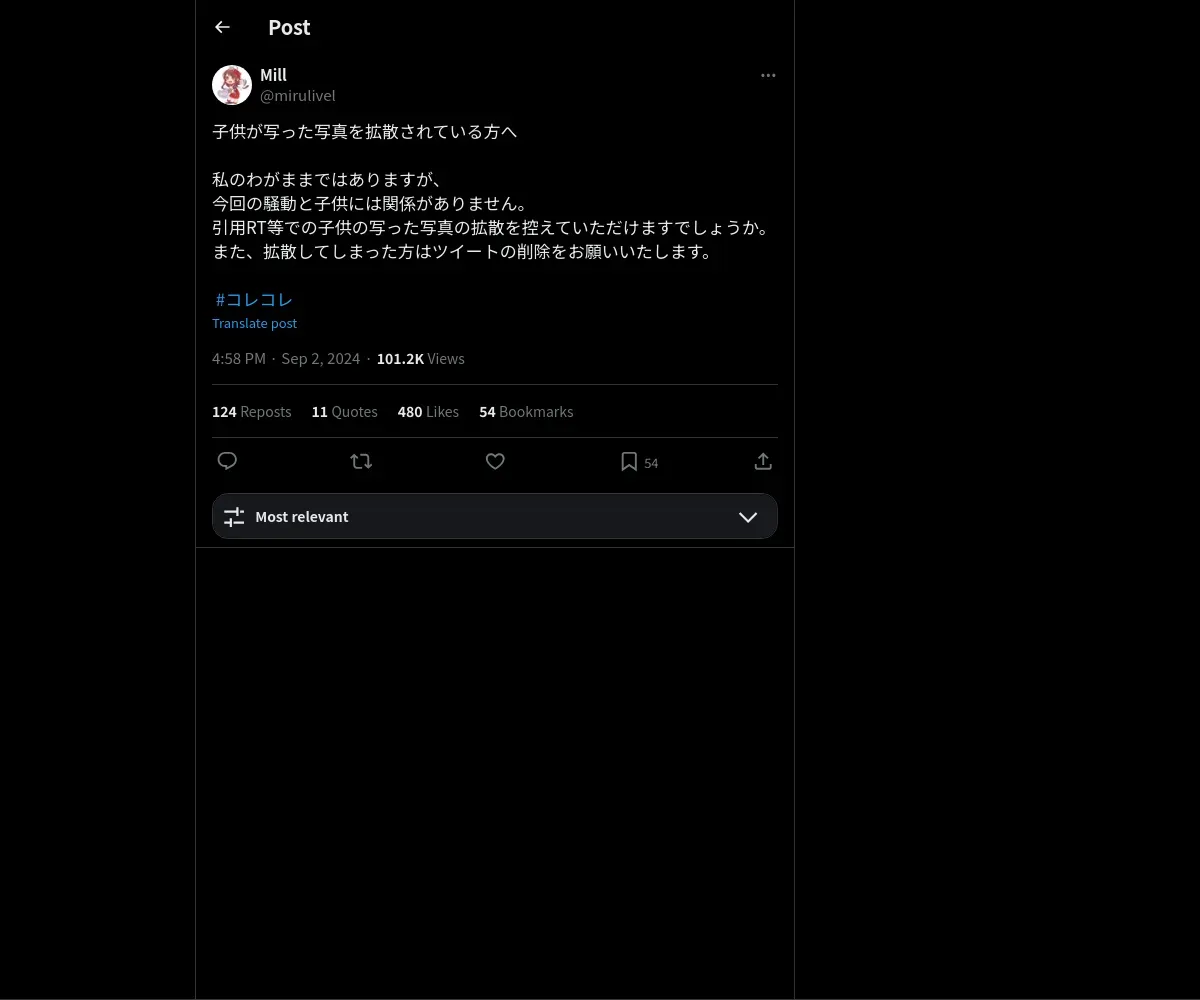
Task: Open the 480 Likes list
Action: click(x=428, y=412)
